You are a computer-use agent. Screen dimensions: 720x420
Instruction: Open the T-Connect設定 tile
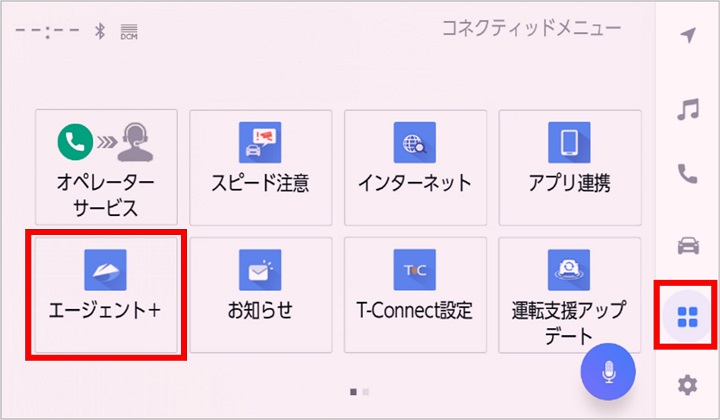coord(415,294)
